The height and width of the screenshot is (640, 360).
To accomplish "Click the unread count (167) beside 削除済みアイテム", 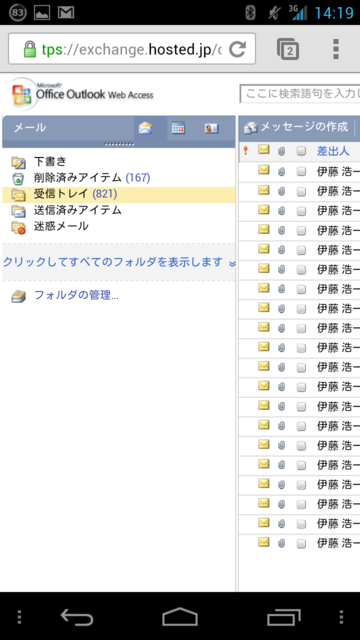I will pos(138,178).
